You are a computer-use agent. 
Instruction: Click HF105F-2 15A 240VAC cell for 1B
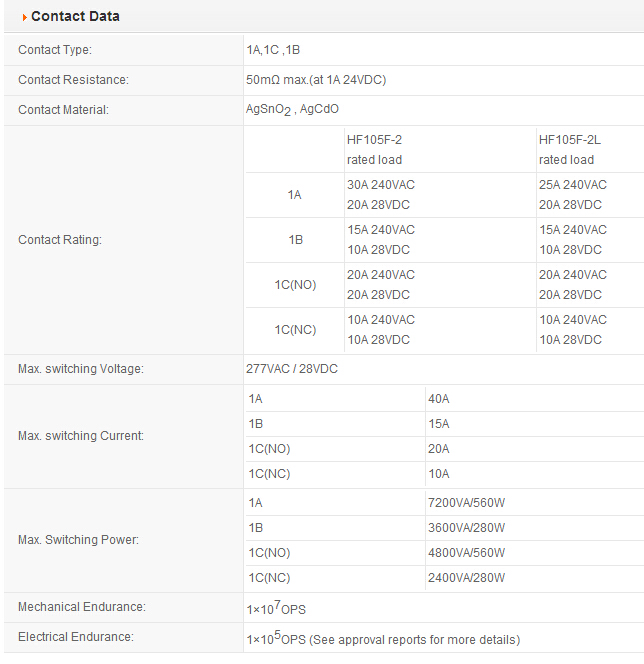[381, 230]
